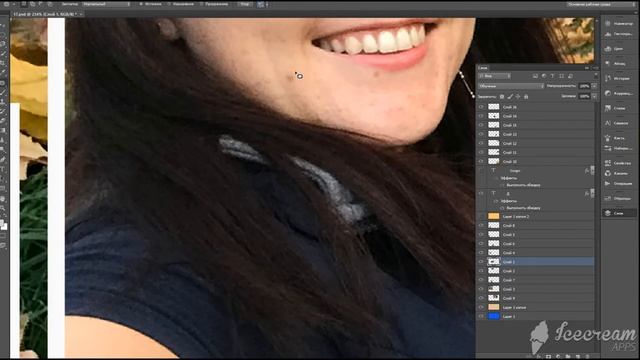Toggle visibility of the selected highlighted layer
Screen dimensions: 640x360
(481, 262)
